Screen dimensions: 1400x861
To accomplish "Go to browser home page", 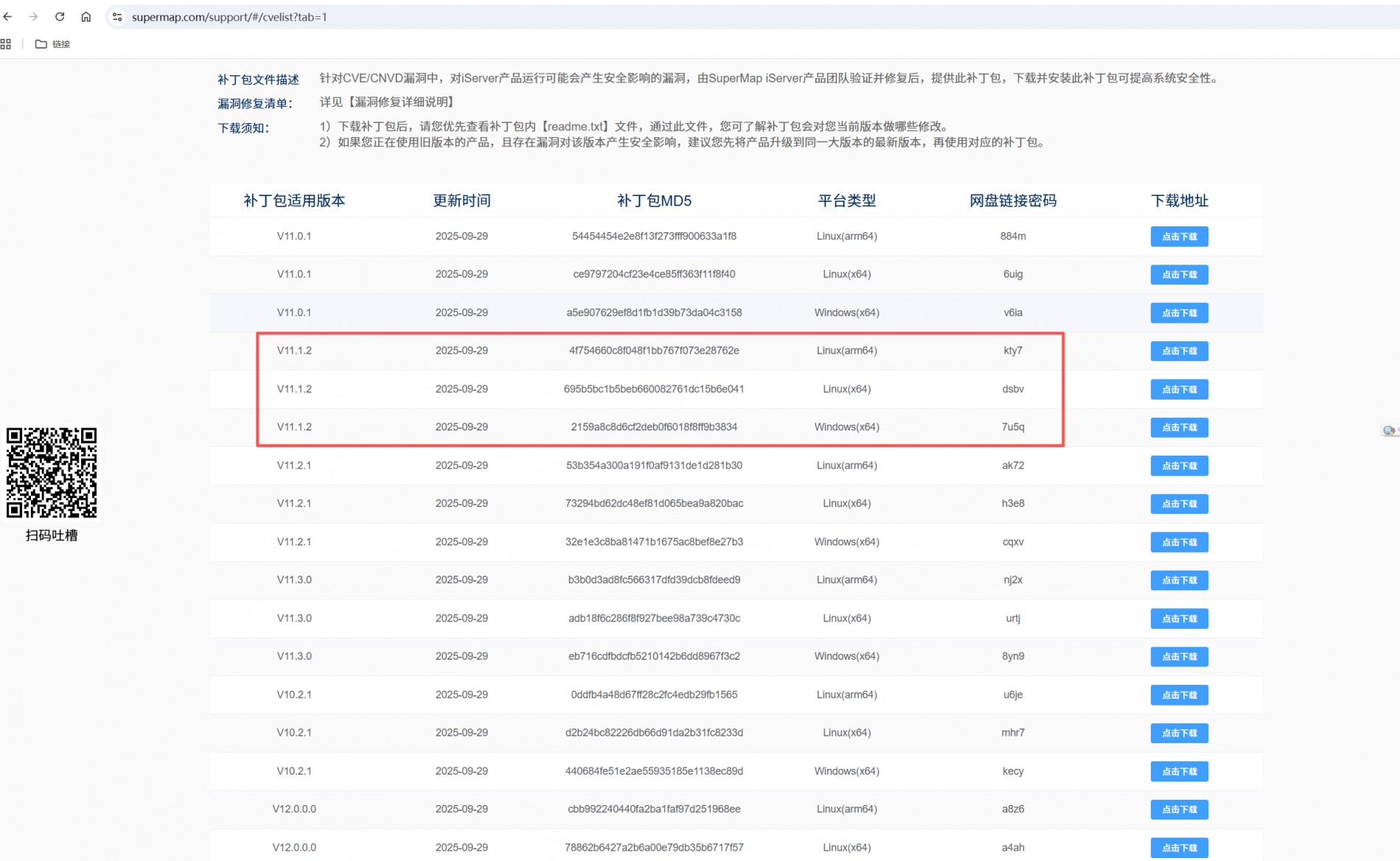I will (x=86, y=16).
